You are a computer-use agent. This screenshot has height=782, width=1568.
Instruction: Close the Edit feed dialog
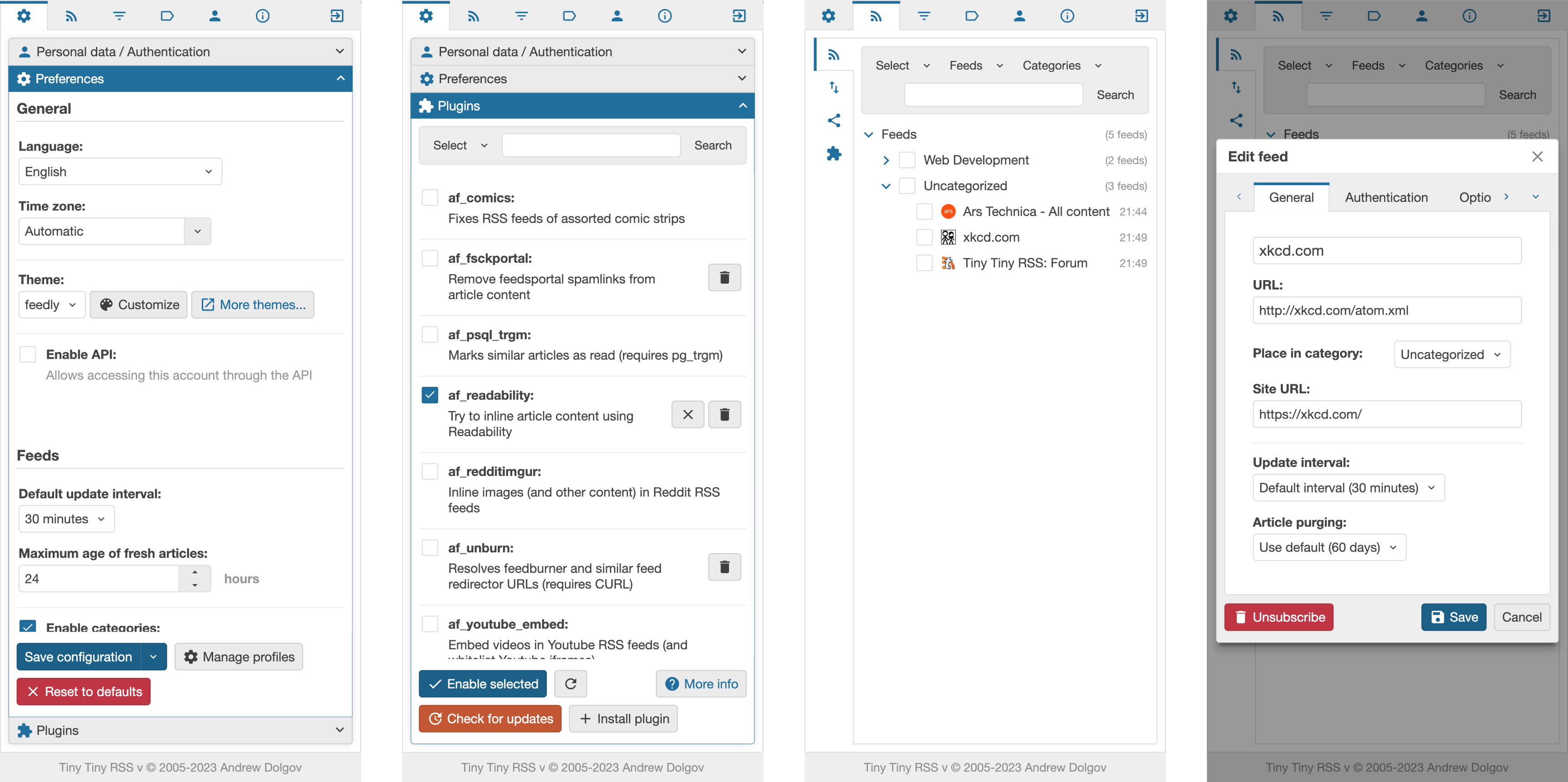pos(1537,156)
